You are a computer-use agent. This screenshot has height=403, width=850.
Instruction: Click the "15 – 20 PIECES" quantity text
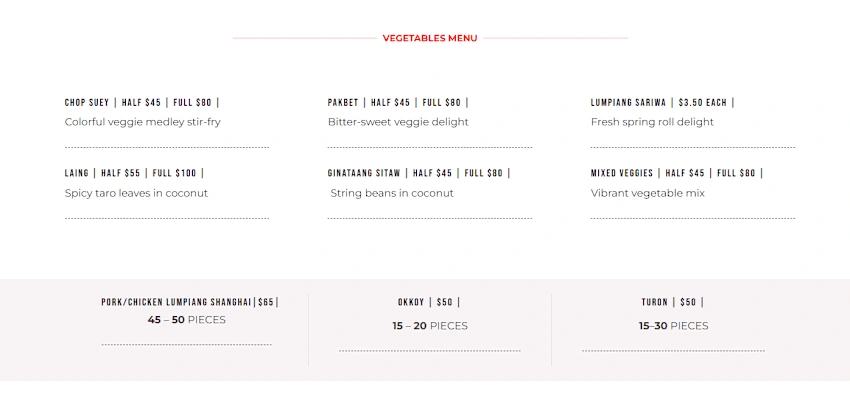pyautogui.click(x=430, y=326)
